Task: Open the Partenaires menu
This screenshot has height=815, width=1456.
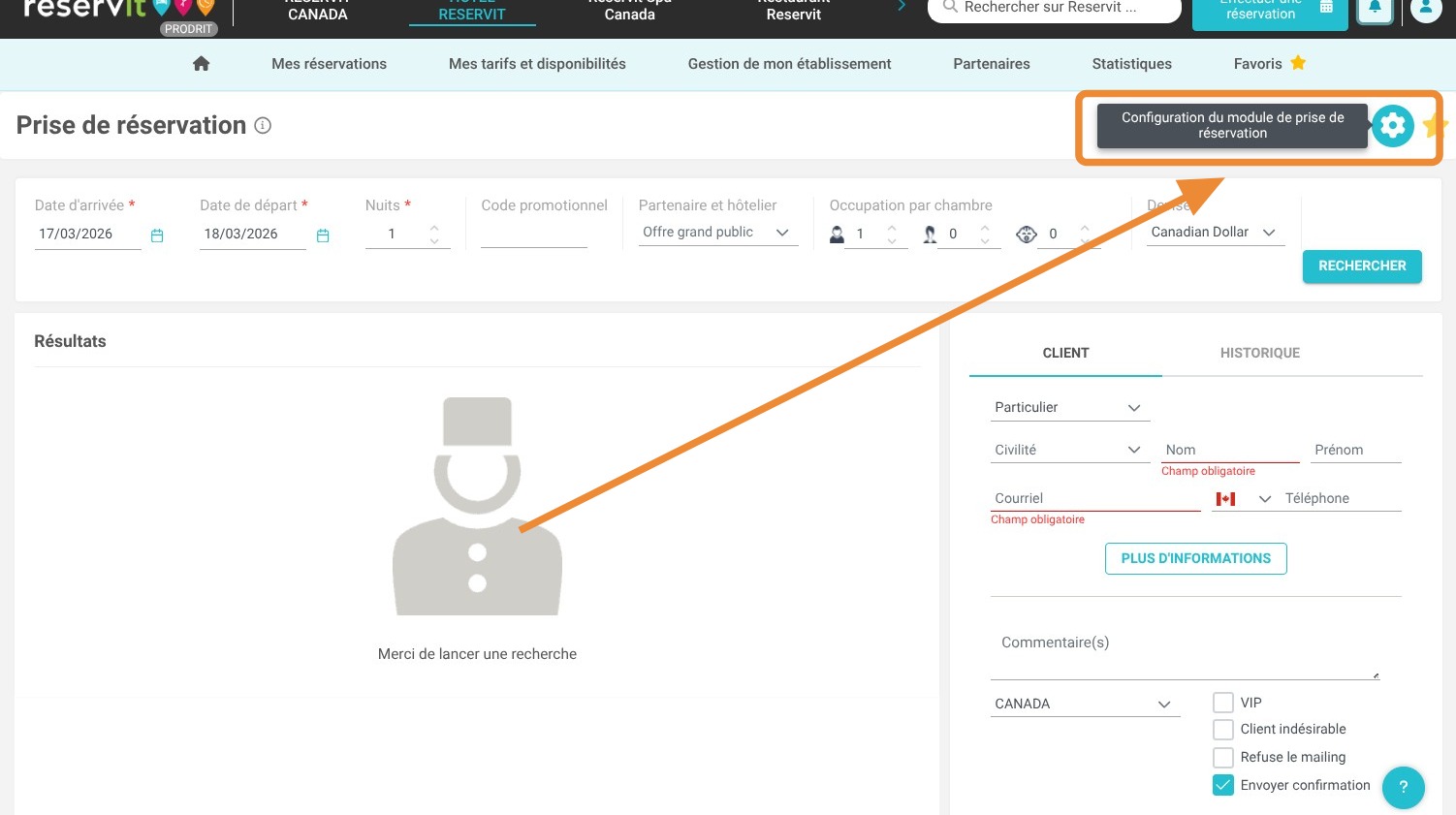Action: click(x=992, y=64)
